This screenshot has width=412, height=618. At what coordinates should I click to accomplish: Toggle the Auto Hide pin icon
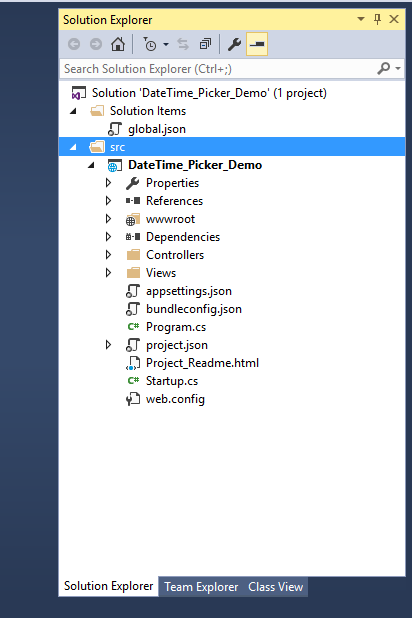tap(377, 19)
